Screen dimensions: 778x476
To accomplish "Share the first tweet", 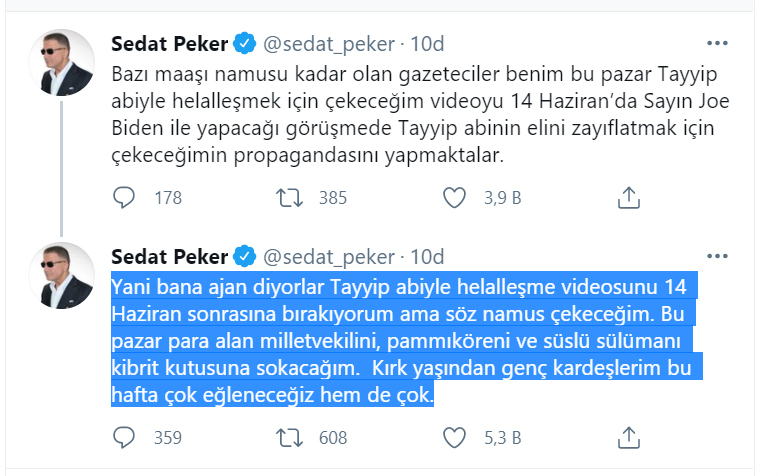I will click(628, 197).
